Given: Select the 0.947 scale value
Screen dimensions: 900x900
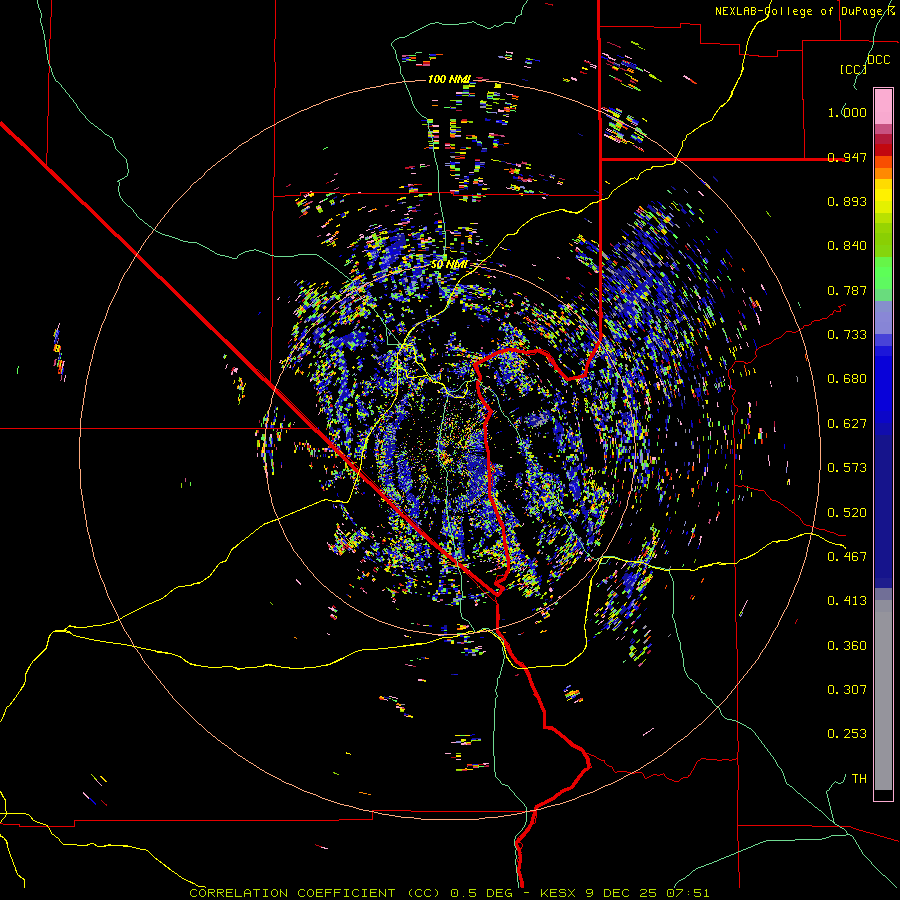Looking at the screenshot, I should click(x=847, y=157).
